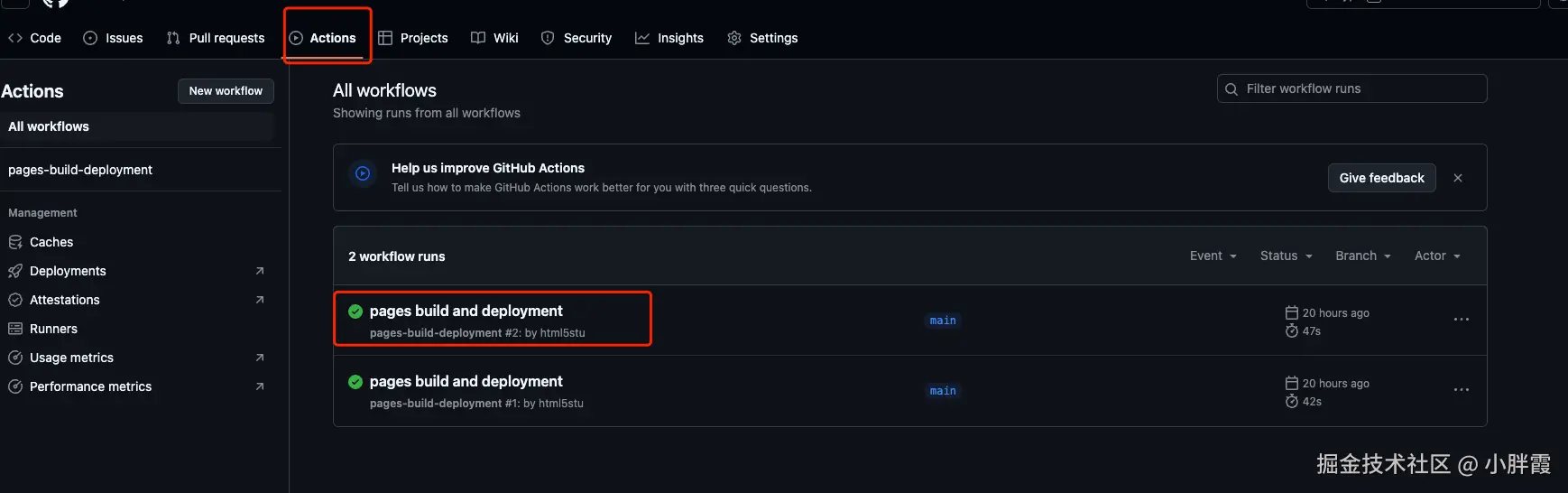This screenshot has height=493, width=1568.
Task: Click the New workflow button
Action: click(226, 91)
